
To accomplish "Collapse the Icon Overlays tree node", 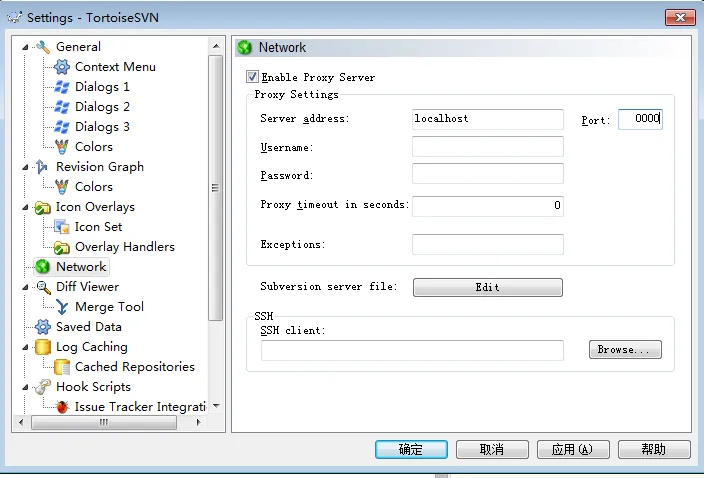I will [26, 207].
